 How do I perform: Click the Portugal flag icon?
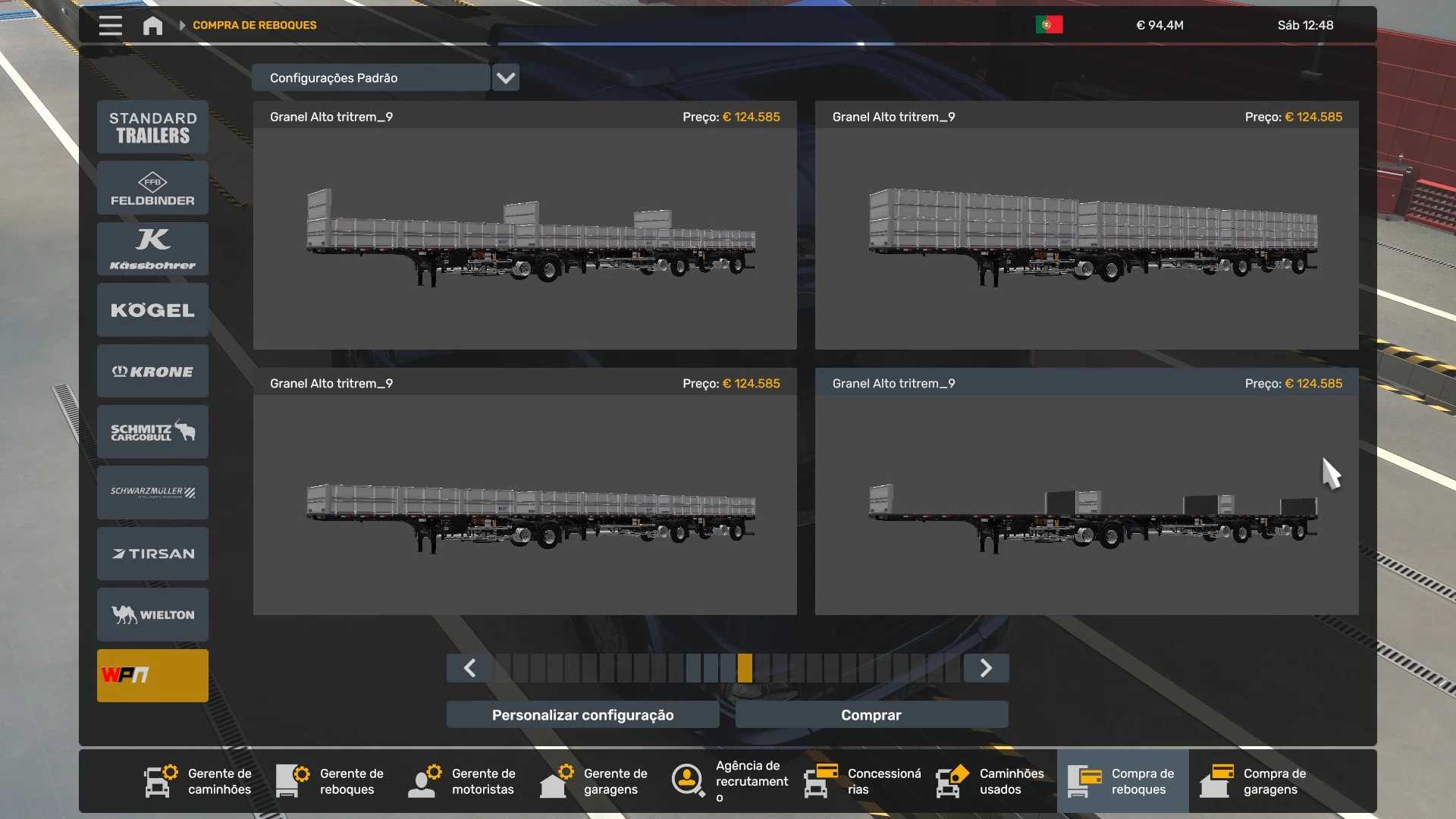pos(1049,25)
